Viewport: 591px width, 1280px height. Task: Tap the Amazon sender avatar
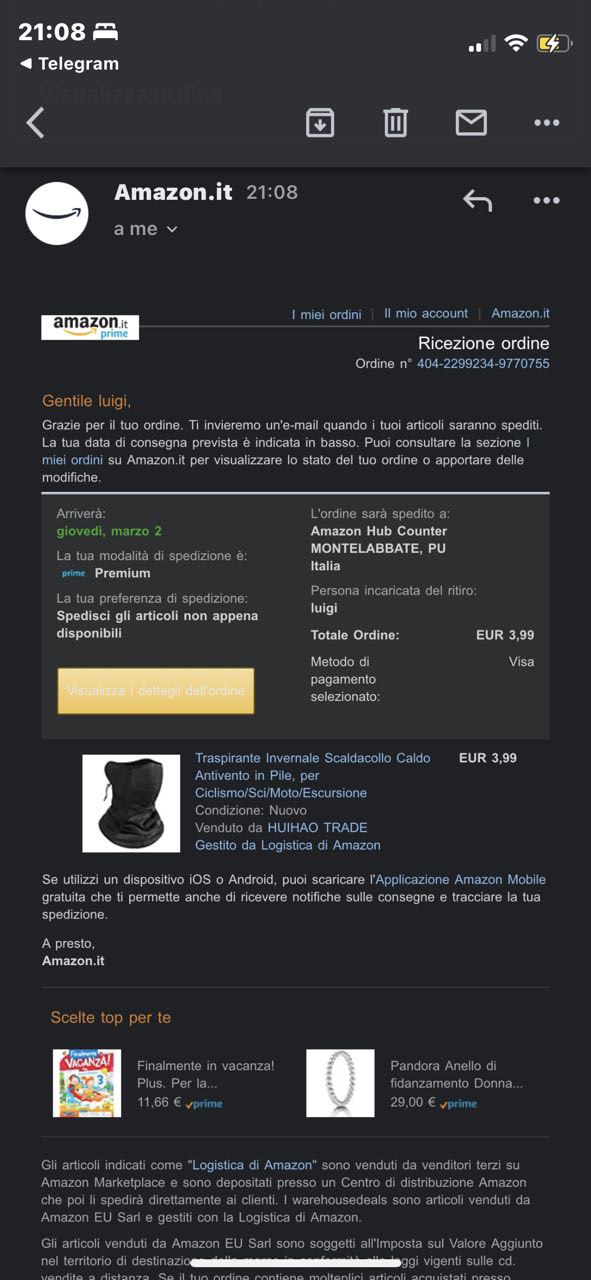[57, 213]
